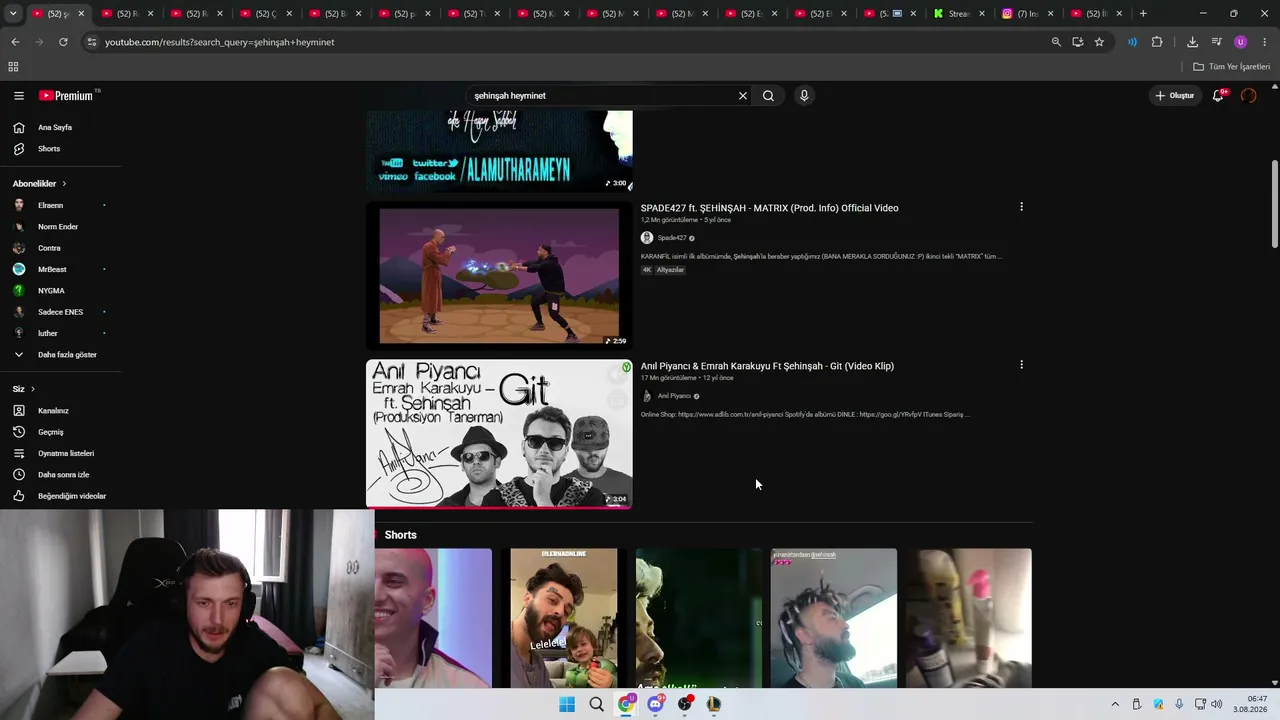The height and width of the screenshot is (720, 1280).
Task: Open YouTube notifications bell
Action: (1218, 96)
